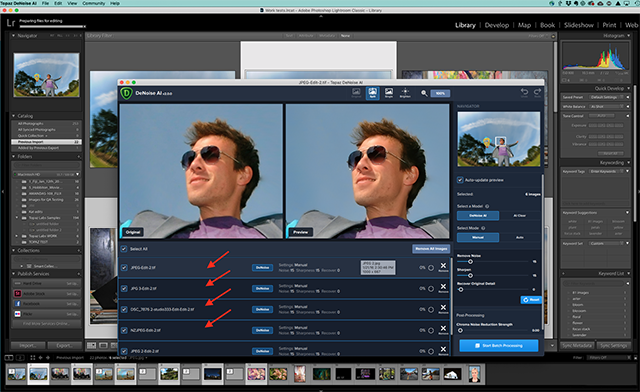Click Find More Services Online
This screenshot has height=392, width=640.
[x=46, y=324]
